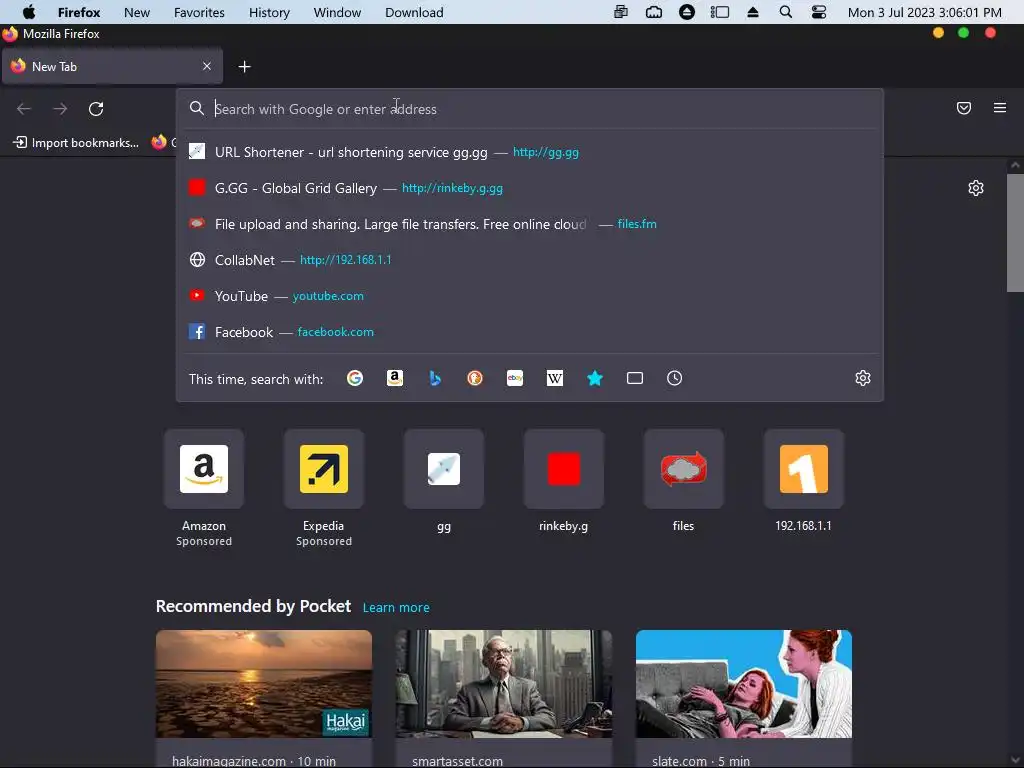The image size is (1024, 768).
Task: Save to Pocket toolbar icon
Action: [964, 108]
